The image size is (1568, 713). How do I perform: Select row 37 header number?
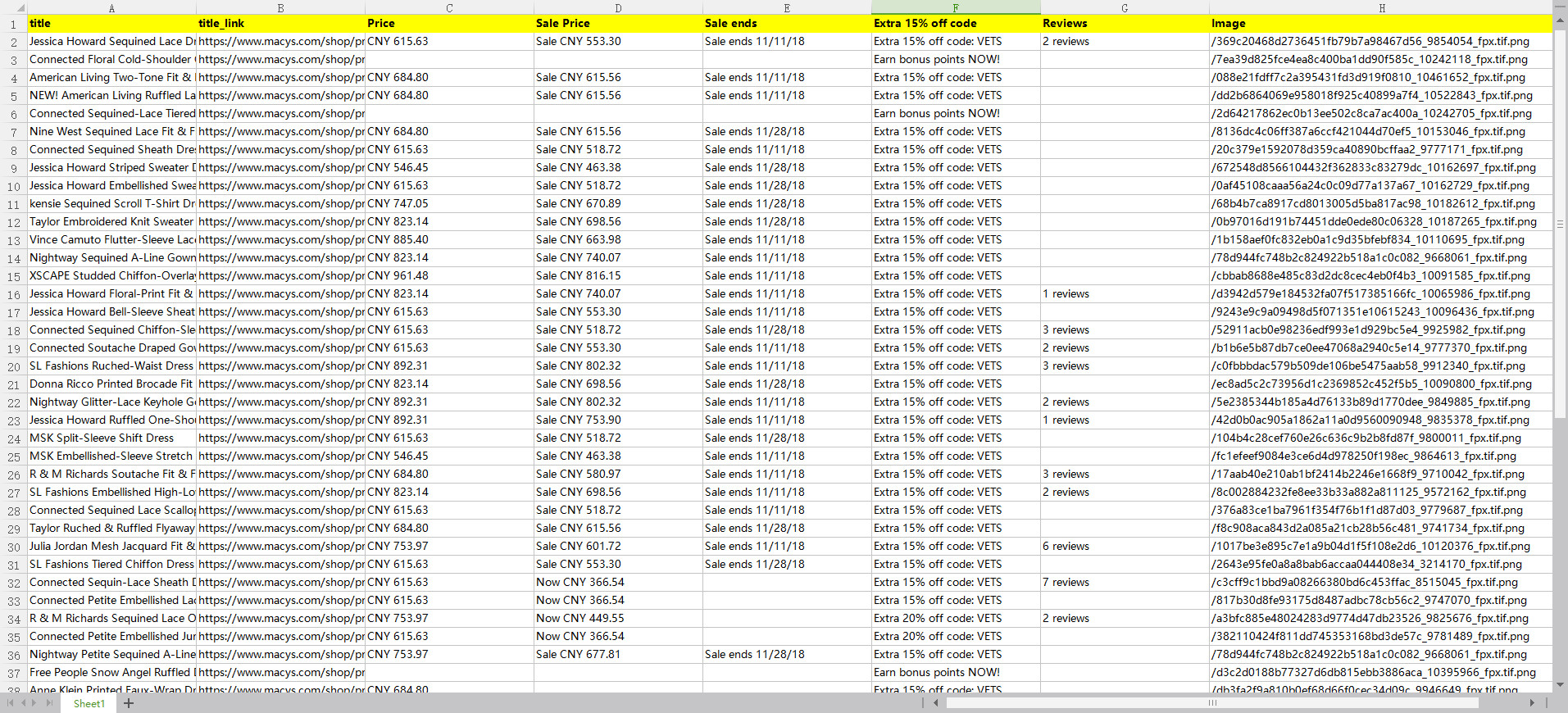pos(13,673)
